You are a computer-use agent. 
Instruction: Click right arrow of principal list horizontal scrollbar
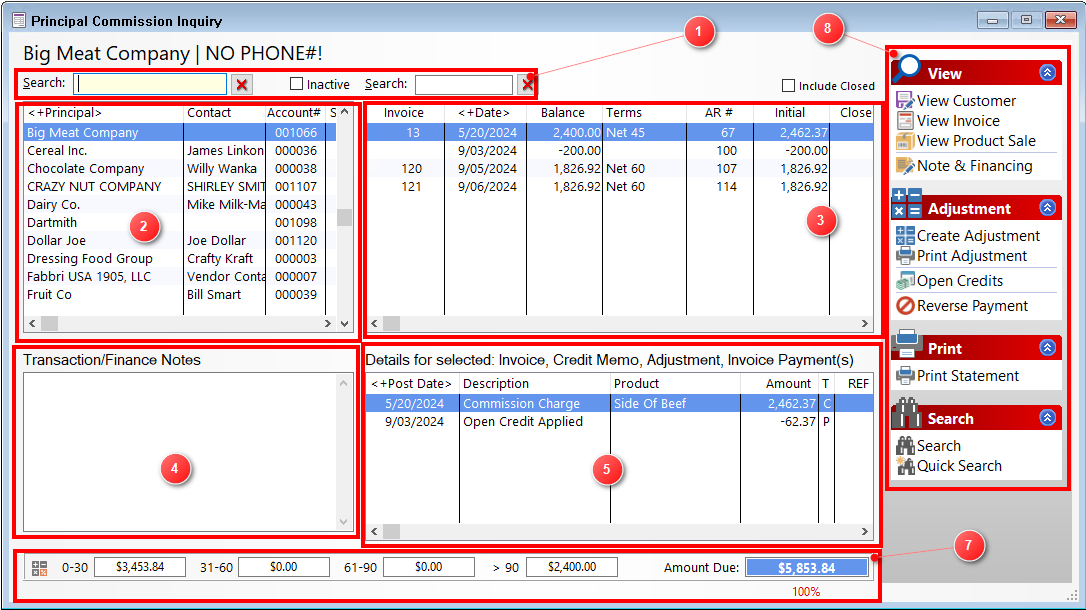[x=328, y=323]
